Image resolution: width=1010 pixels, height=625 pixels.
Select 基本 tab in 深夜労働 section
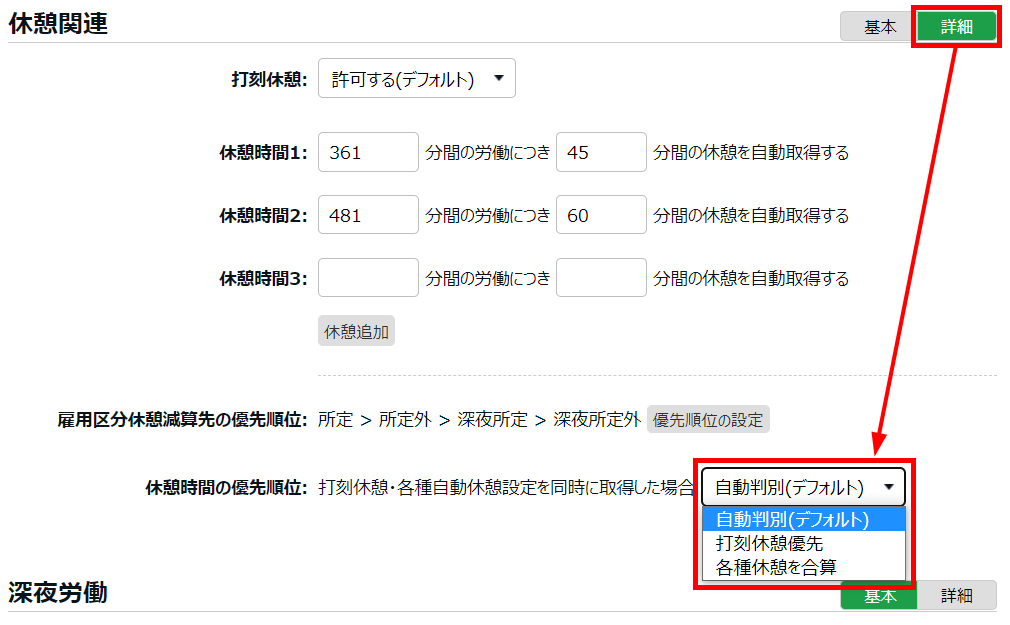(879, 596)
